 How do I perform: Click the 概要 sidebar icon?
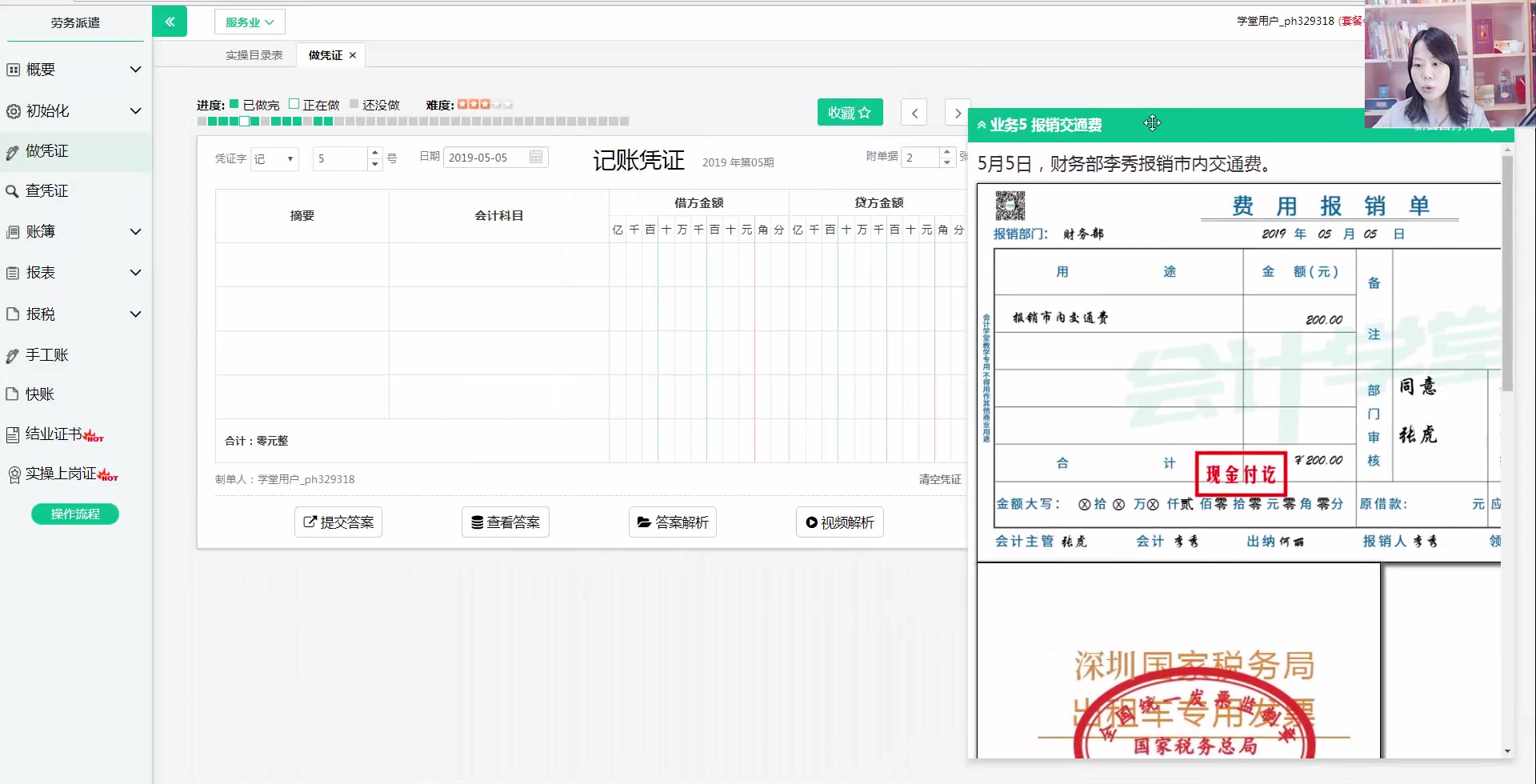coord(13,70)
